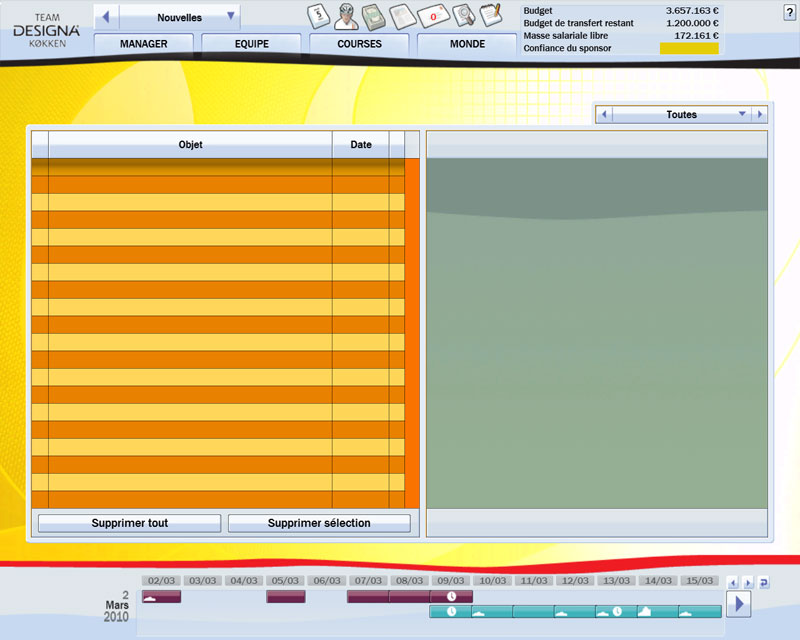Viewport: 800px width, 640px height.
Task: Expand the Toutes filter dropdown
Action: pyautogui.click(x=742, y=114)
